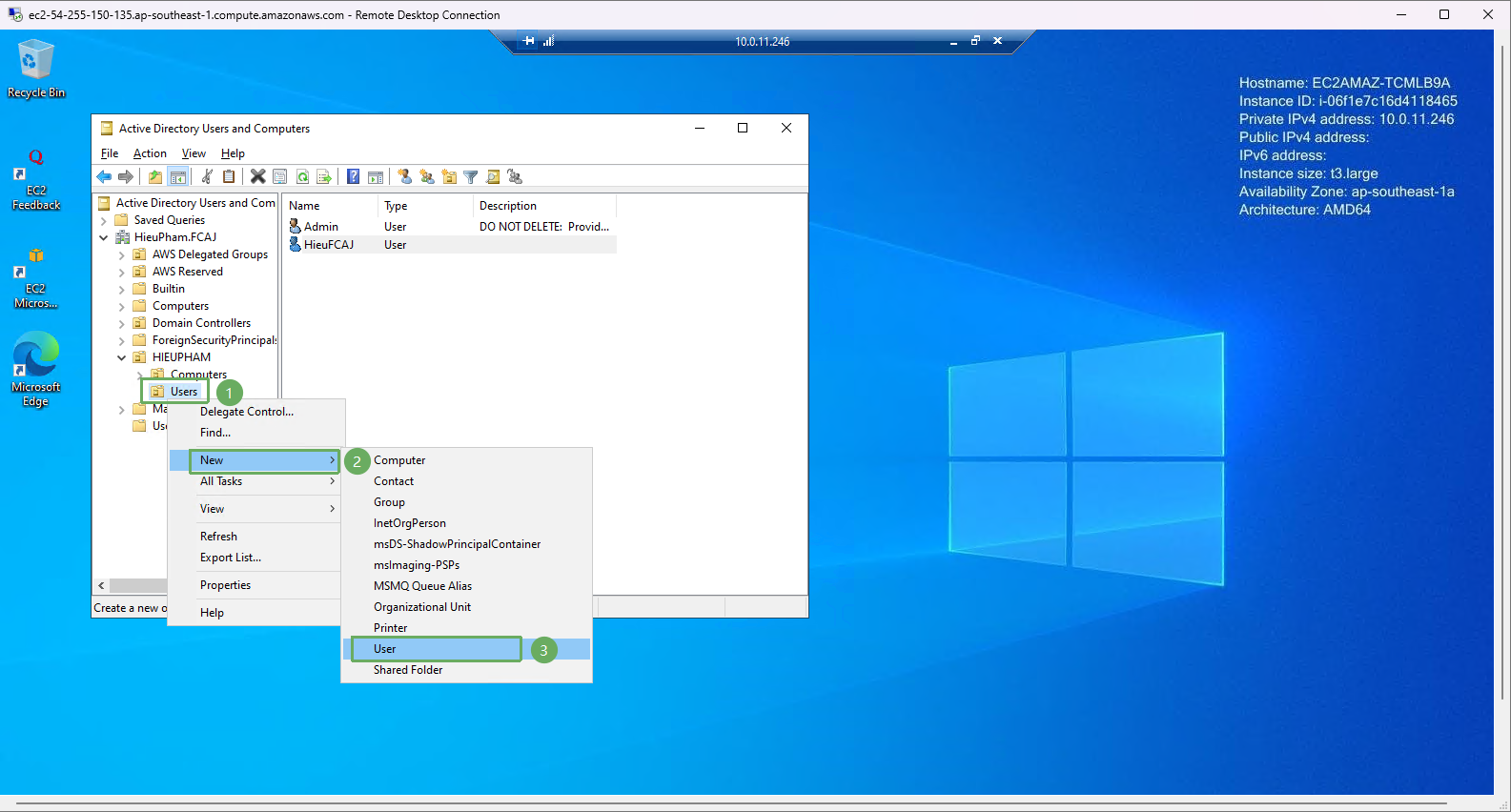
Task: Click the Up one level folder icon
Action: [x=155, y=176]
